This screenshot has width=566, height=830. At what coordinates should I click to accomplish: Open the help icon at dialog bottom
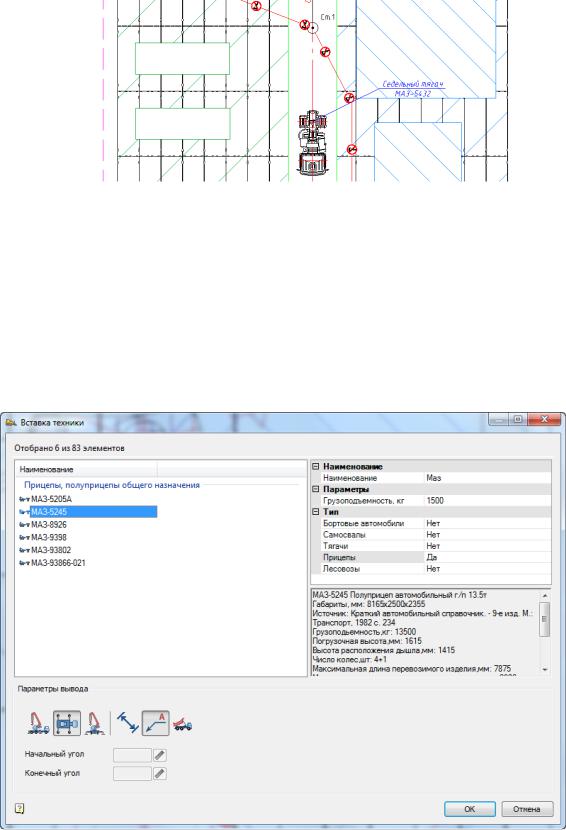pos(19,808)
